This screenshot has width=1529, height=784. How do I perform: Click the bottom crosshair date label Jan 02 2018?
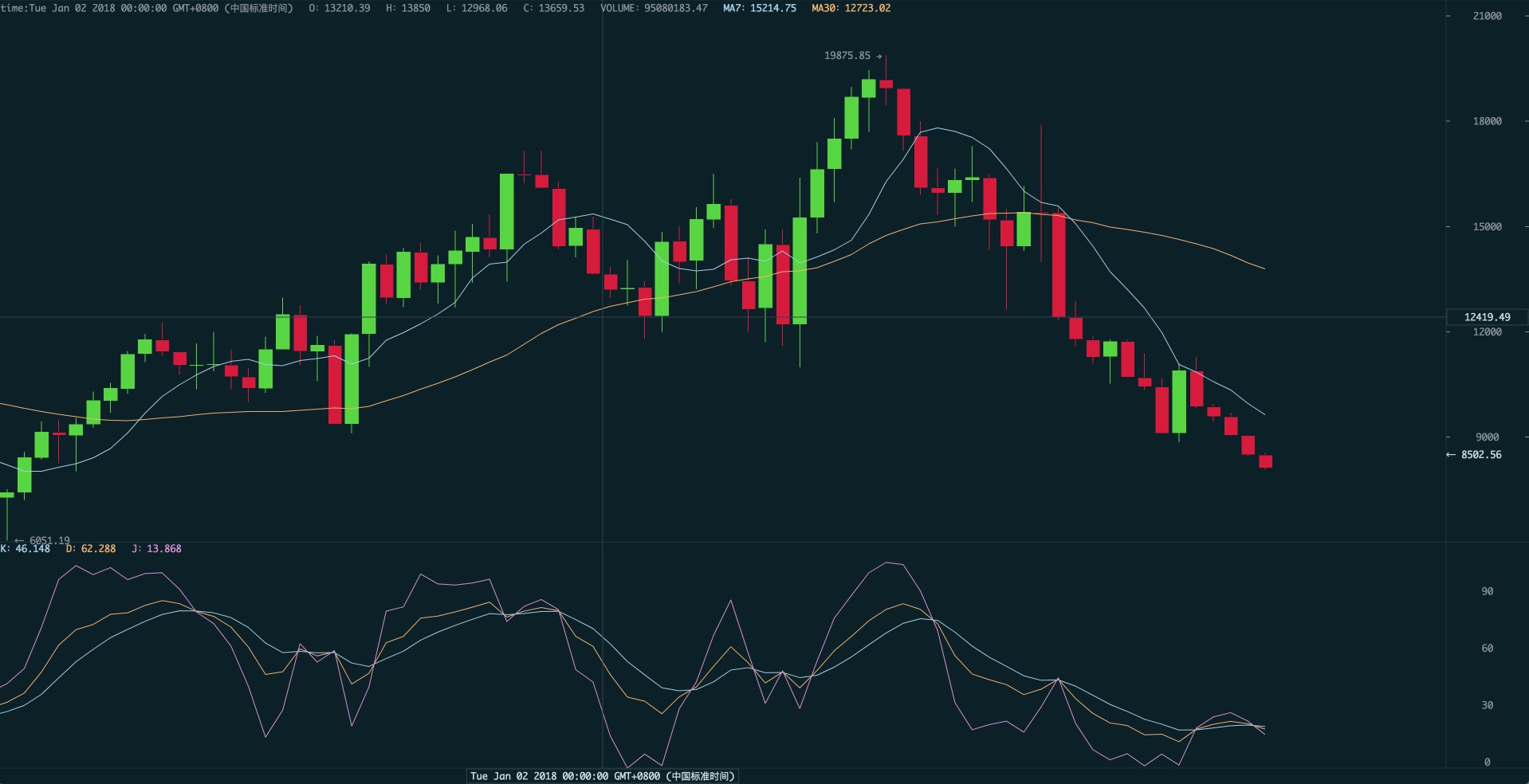[x=602, y=776]
